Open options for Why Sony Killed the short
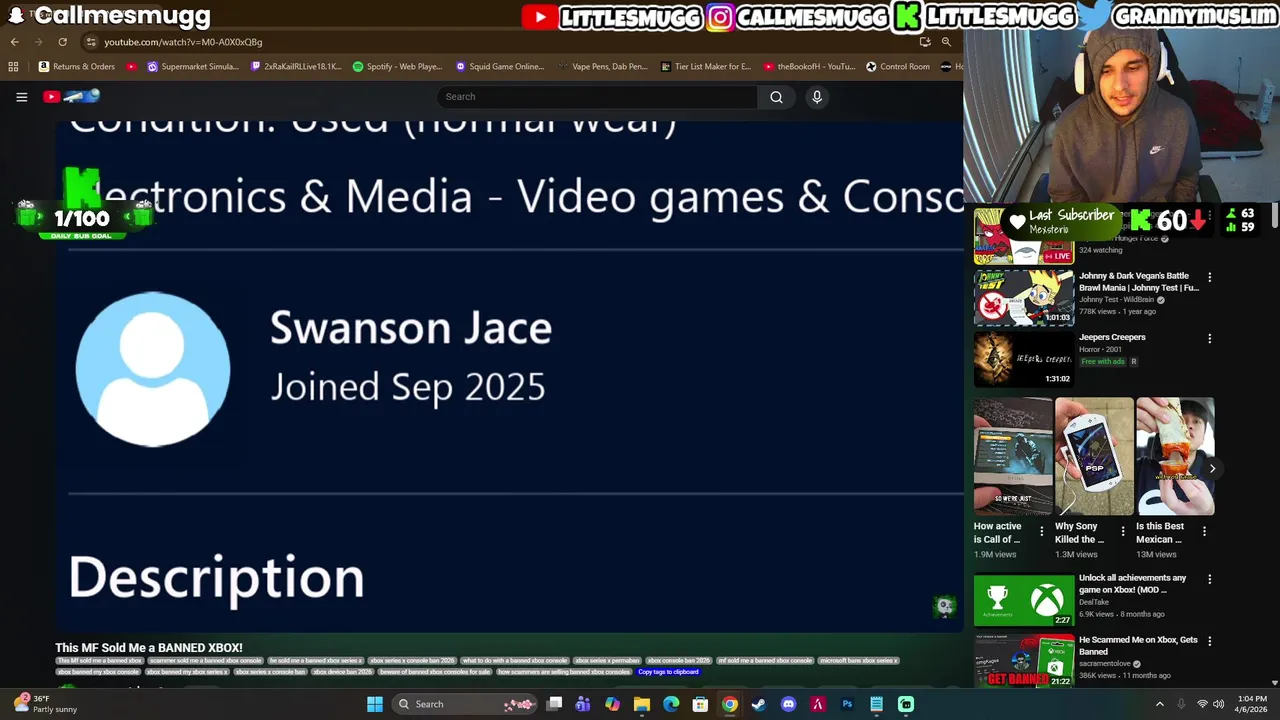1280x720 pixels. 1122,532
